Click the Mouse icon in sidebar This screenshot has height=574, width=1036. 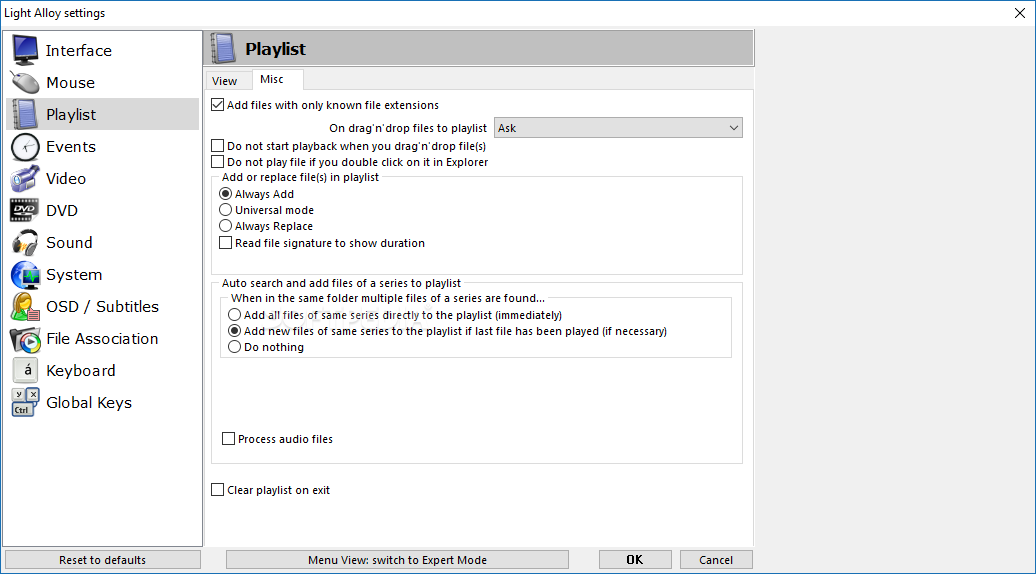(25, 83)
